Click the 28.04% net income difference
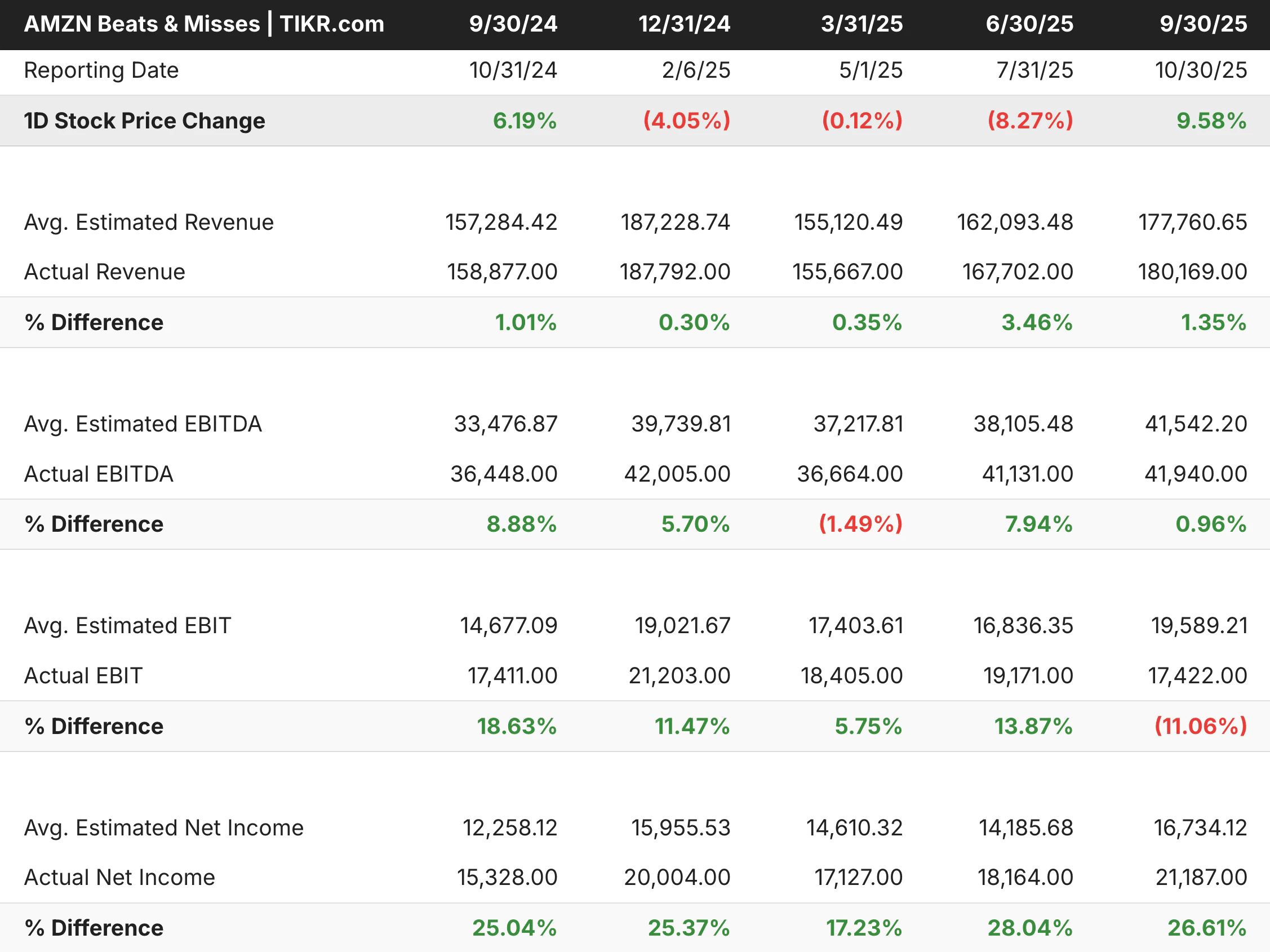The width and height of the screenshot is (1270, 952). click(1029, 928)
